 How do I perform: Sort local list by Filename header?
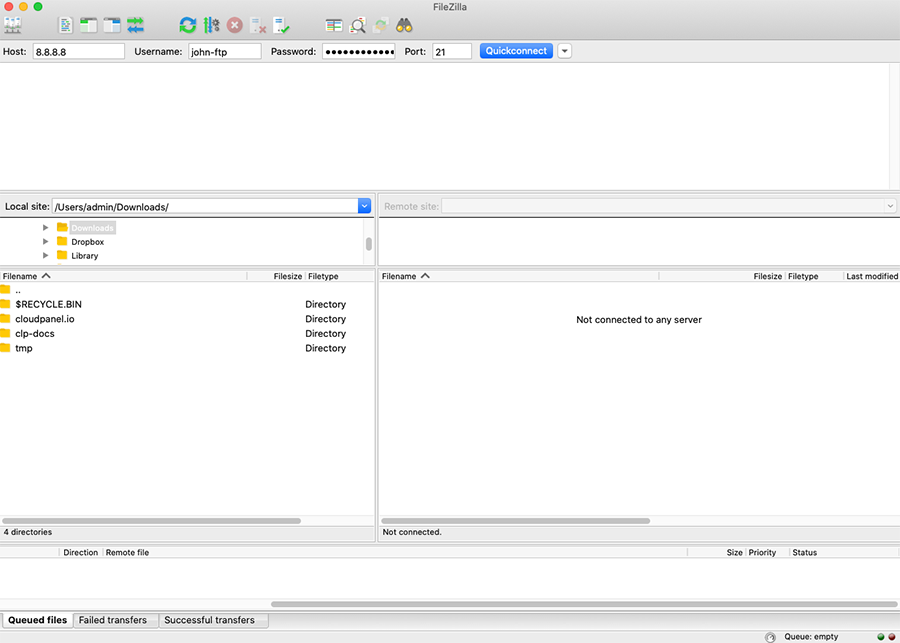(x=123, y=276)
